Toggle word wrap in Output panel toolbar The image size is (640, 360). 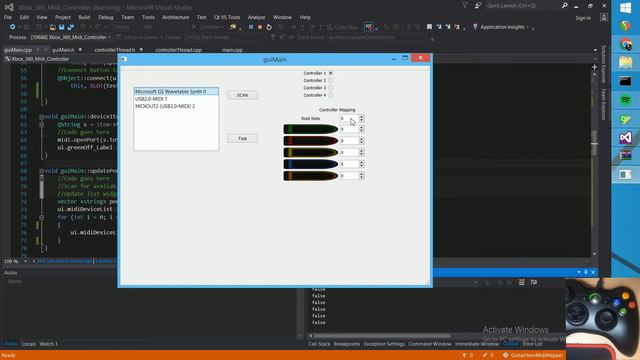(533, 282)
